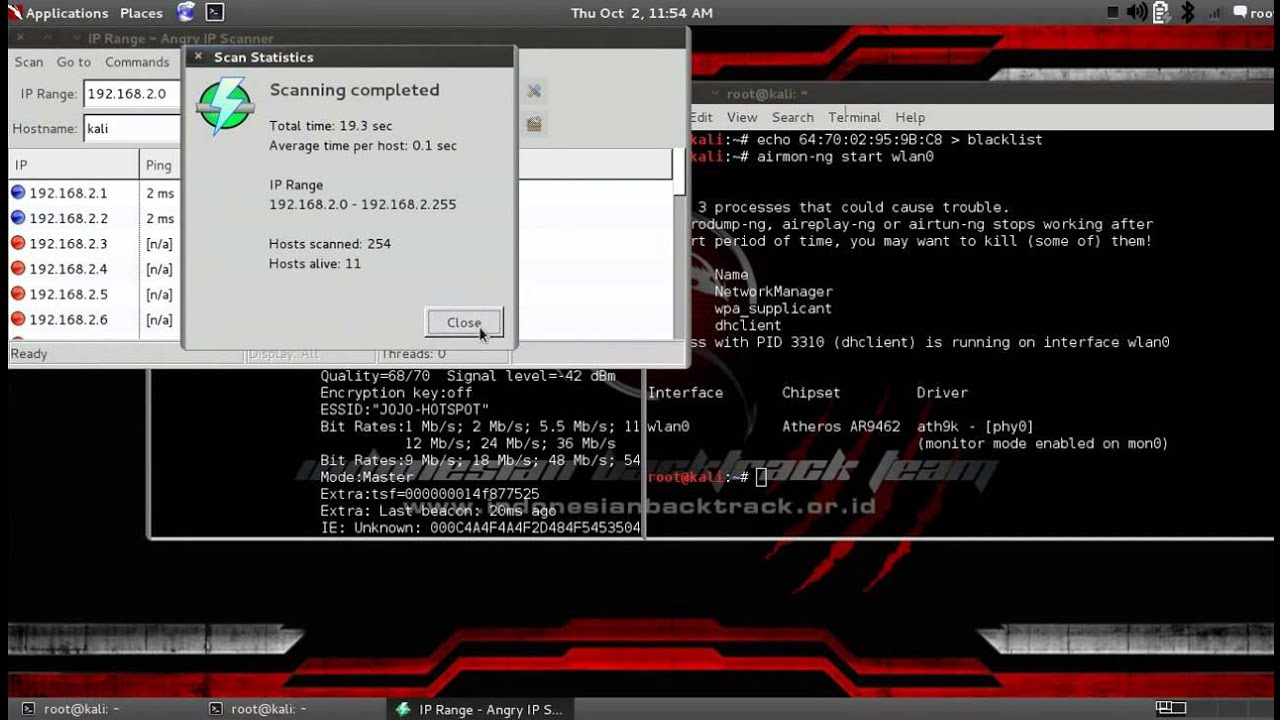Select the 192.168.2.6 host row

click(95, 320)
